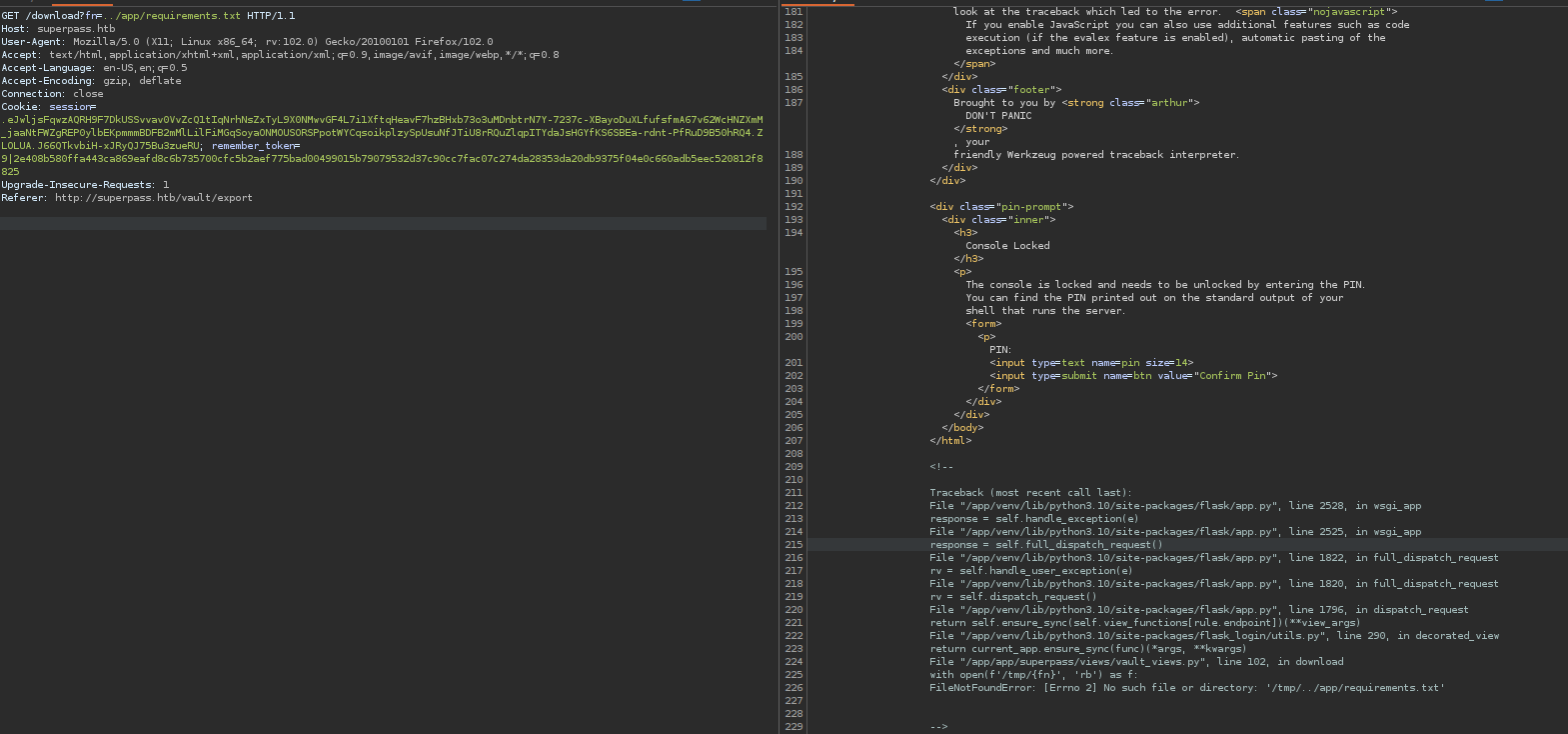This screenshot has height=734, width=1568.
Task: Click the Console Locked heading text
Action: [x=1007, y=246]
